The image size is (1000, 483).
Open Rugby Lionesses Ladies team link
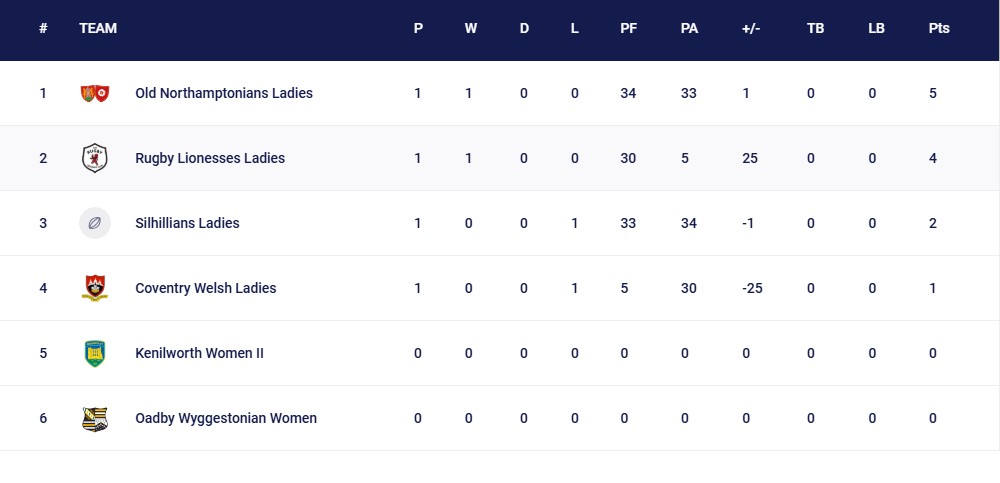210,158
